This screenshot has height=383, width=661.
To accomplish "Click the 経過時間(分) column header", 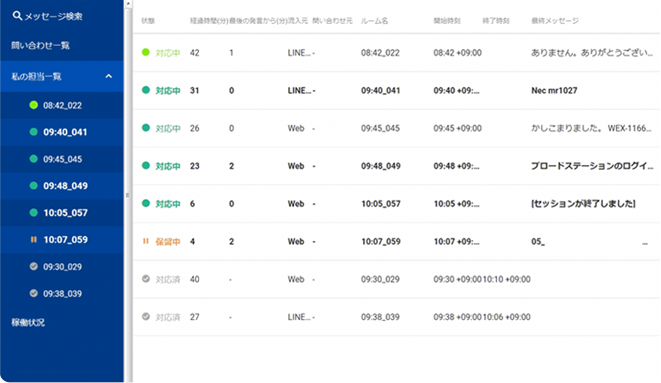I will pos(209,21).
